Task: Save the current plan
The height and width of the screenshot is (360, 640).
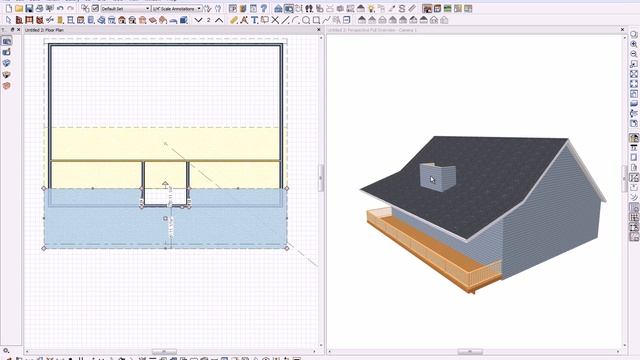Action: point(29,9)
